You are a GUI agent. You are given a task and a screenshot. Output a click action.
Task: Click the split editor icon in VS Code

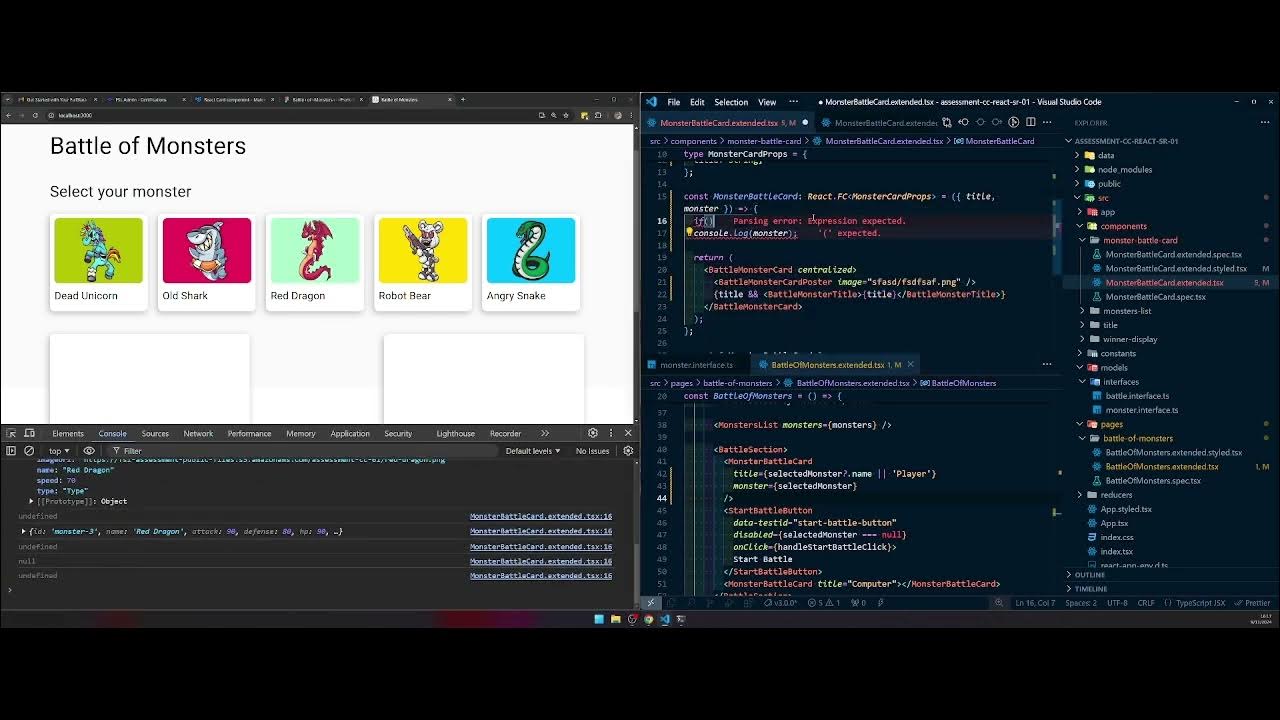click(1031, 122)
